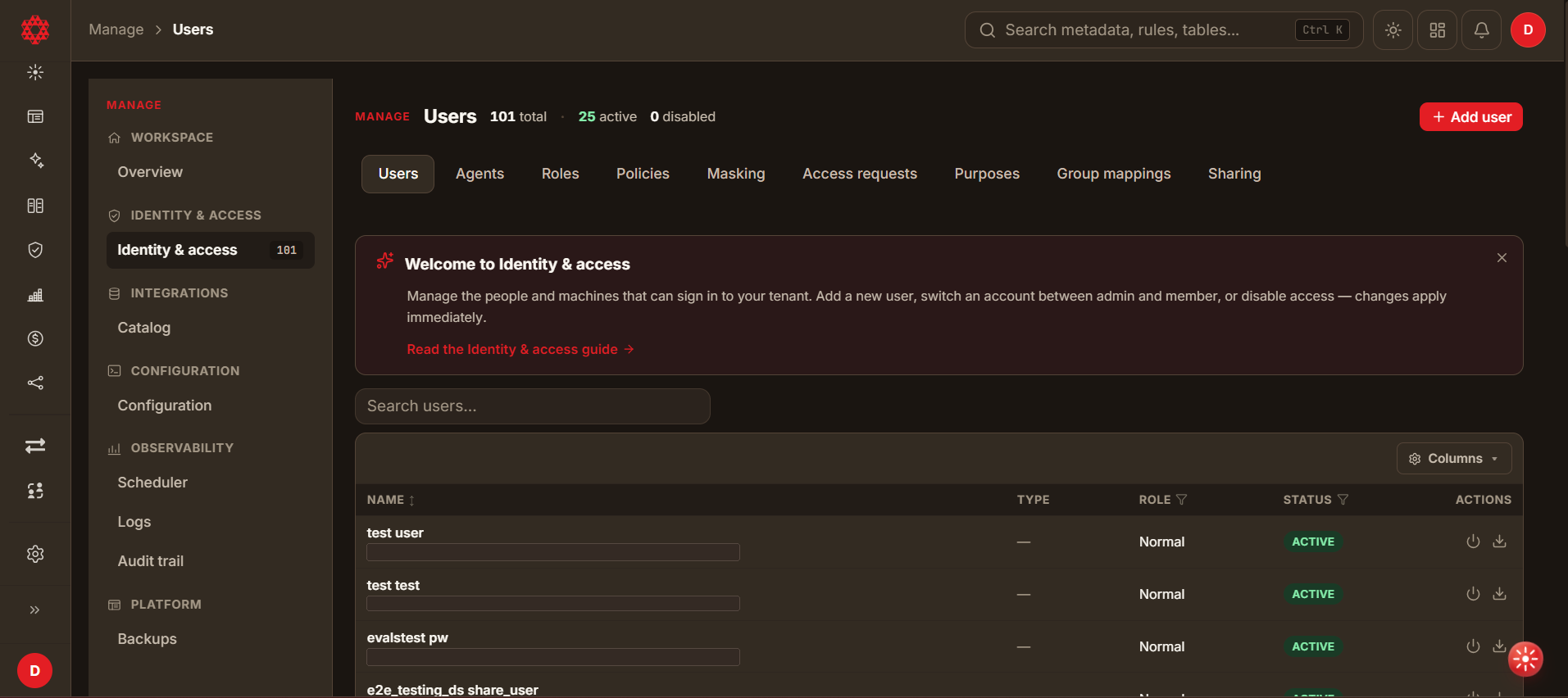Switch to the Policies tab
The width and height of the screenshot is (1568, 698).
pyautogui.click(x=643, y=174)
